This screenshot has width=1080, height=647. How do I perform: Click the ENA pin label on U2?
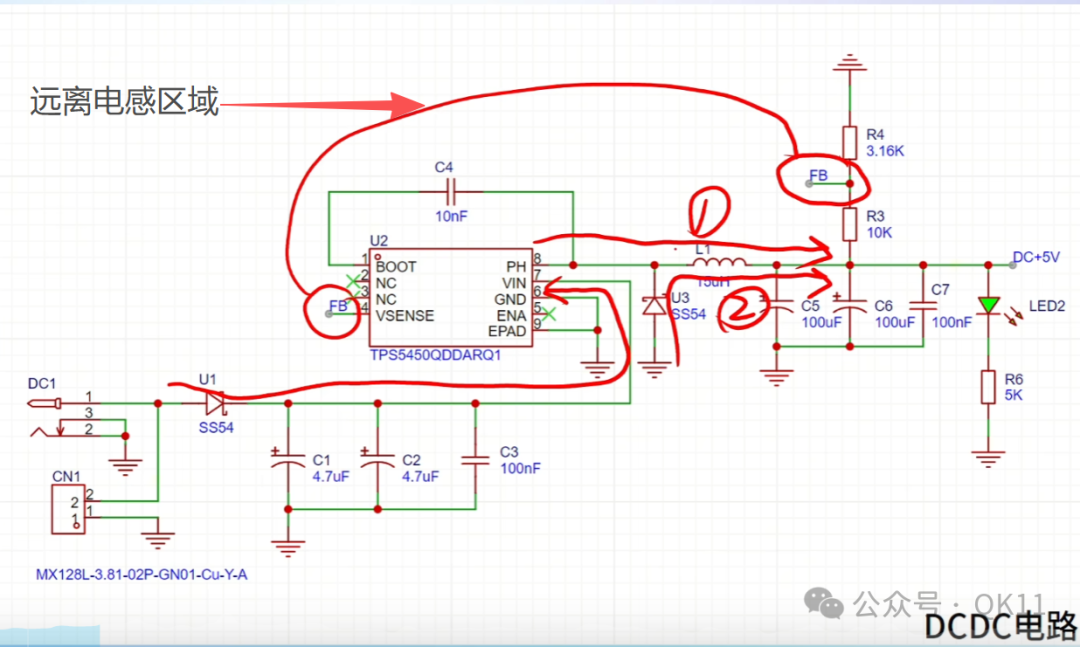(x=512, y=316)
